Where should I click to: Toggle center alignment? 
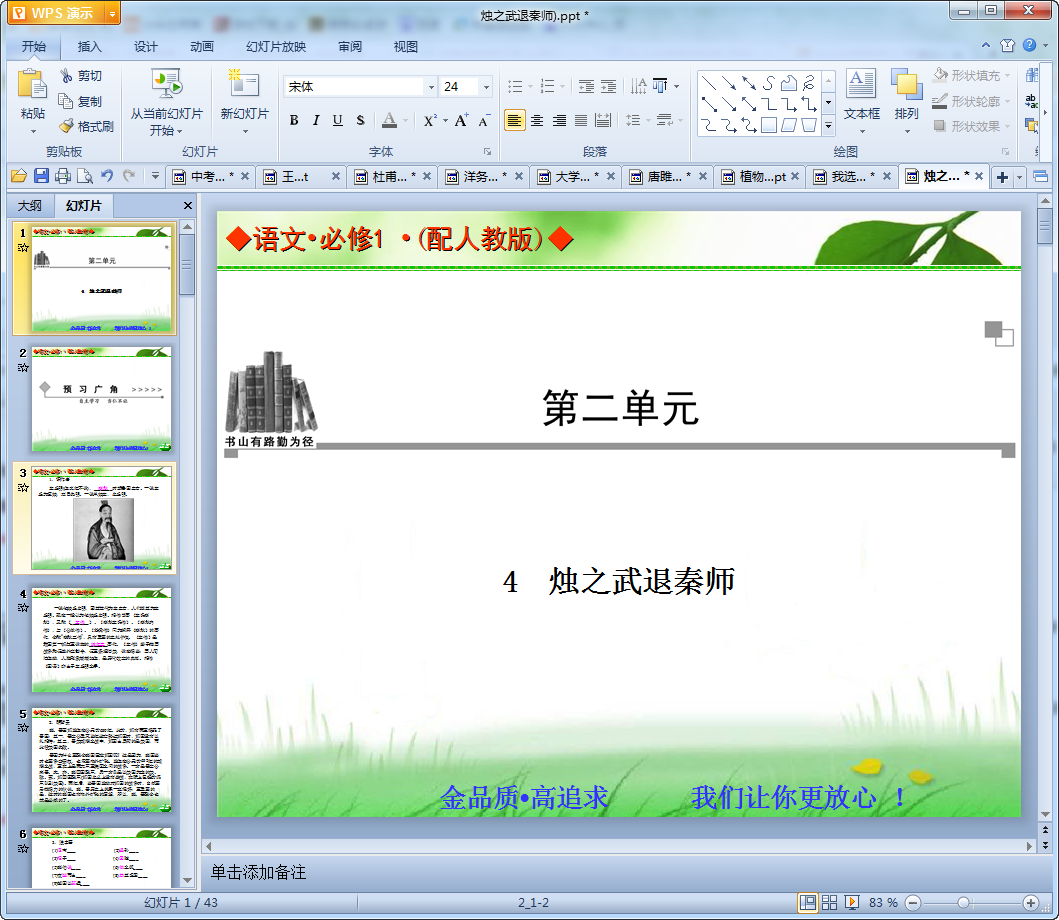tap(537, 120)
